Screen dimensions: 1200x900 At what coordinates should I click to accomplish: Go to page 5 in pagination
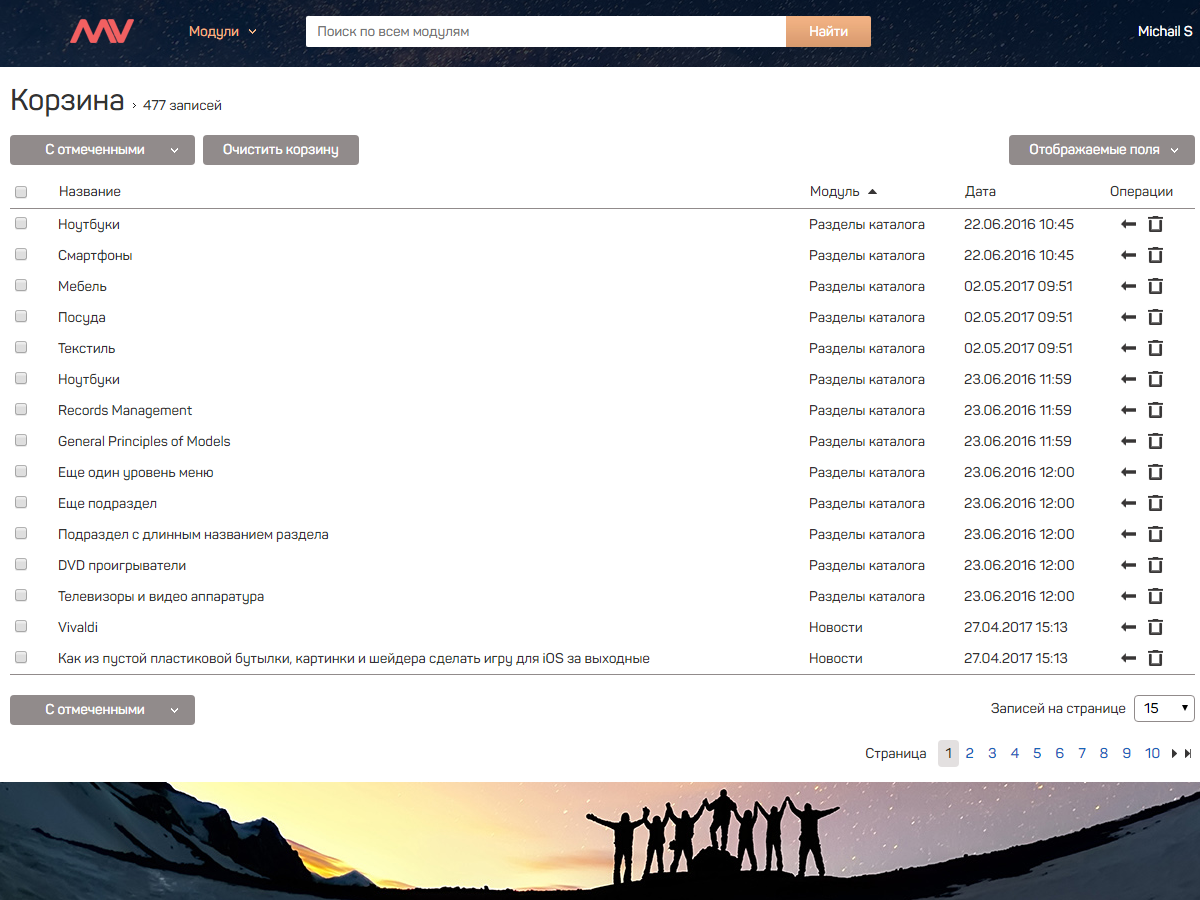tap(1037, 754)
